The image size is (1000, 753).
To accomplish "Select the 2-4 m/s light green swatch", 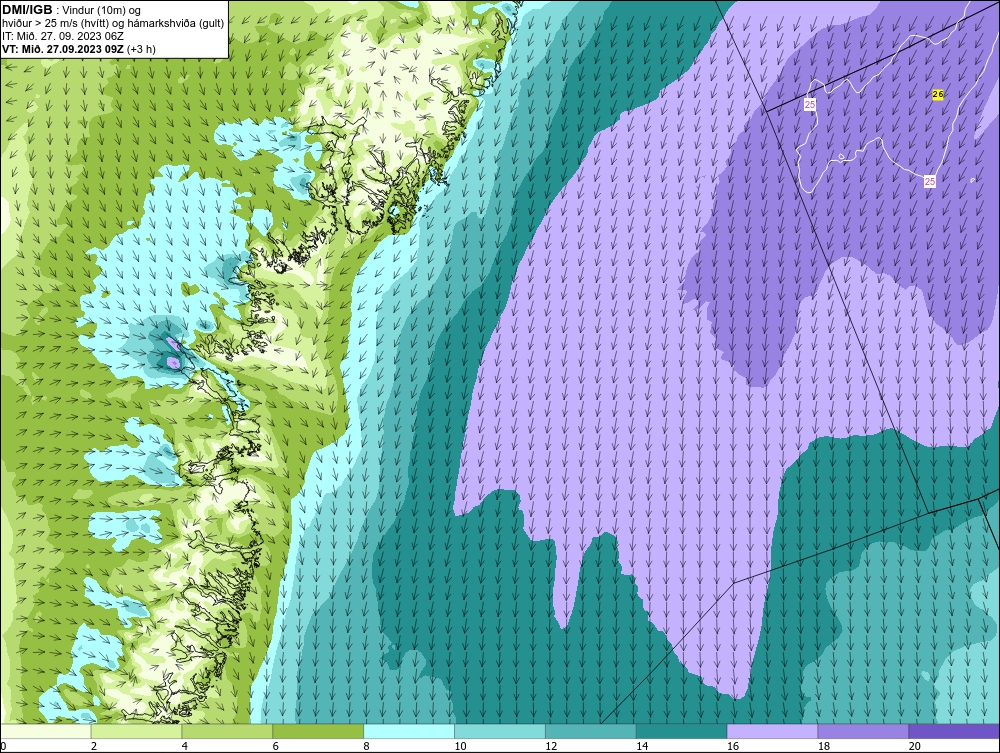I will point(136,731).
